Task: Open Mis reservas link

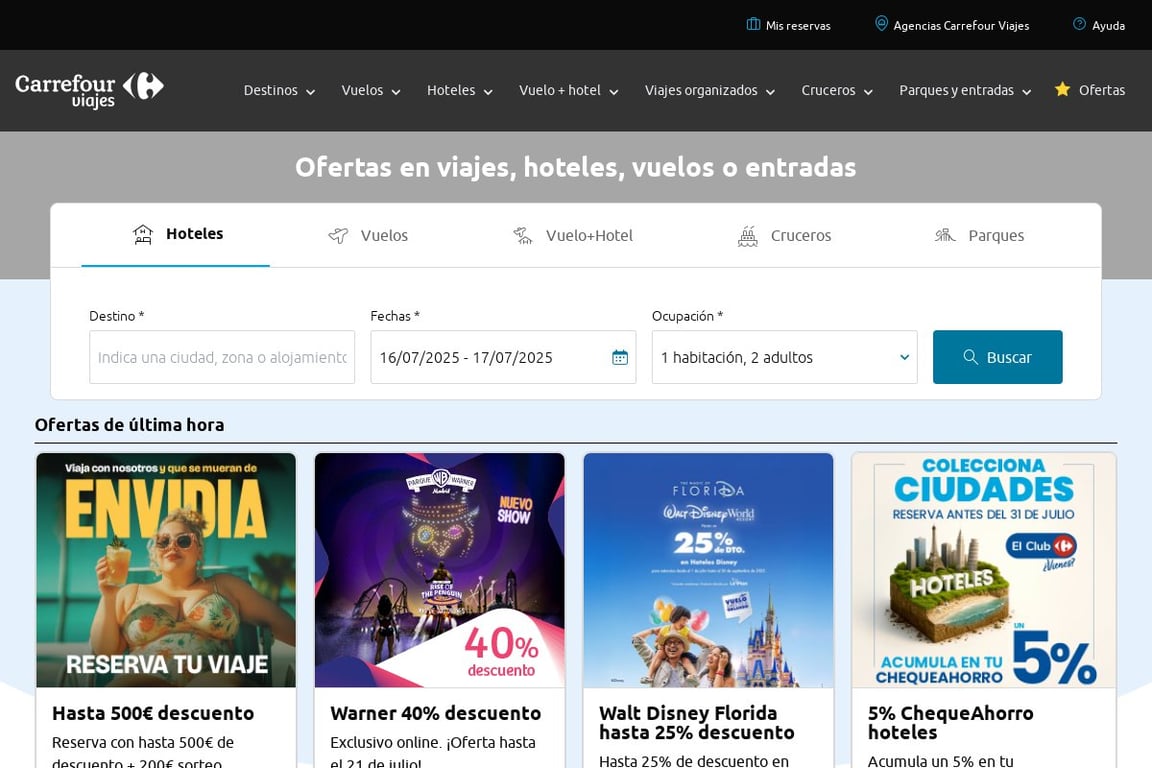Action: coord(788,25)
